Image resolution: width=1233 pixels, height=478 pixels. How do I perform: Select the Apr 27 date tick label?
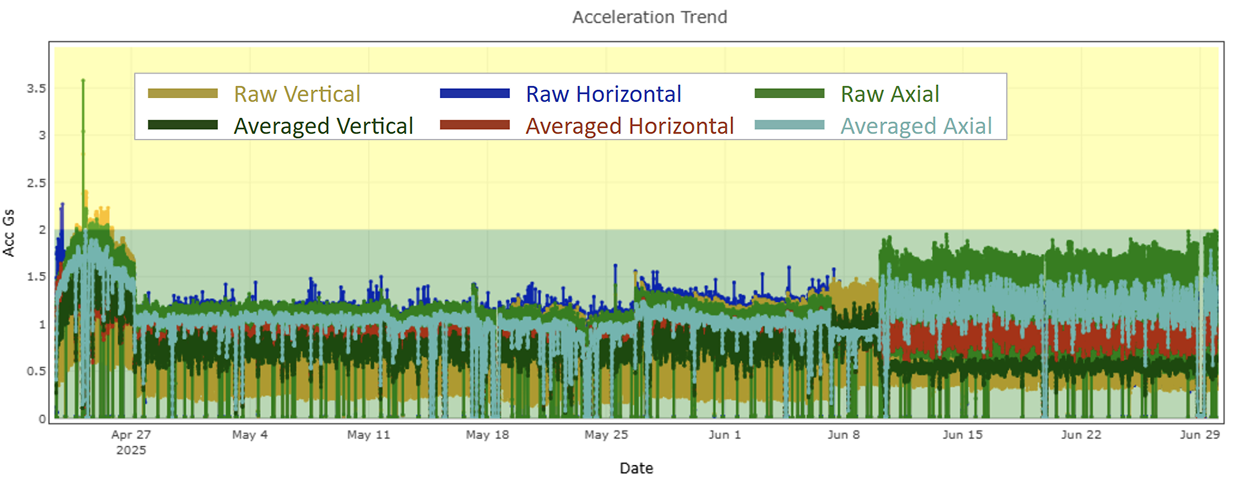131,435
